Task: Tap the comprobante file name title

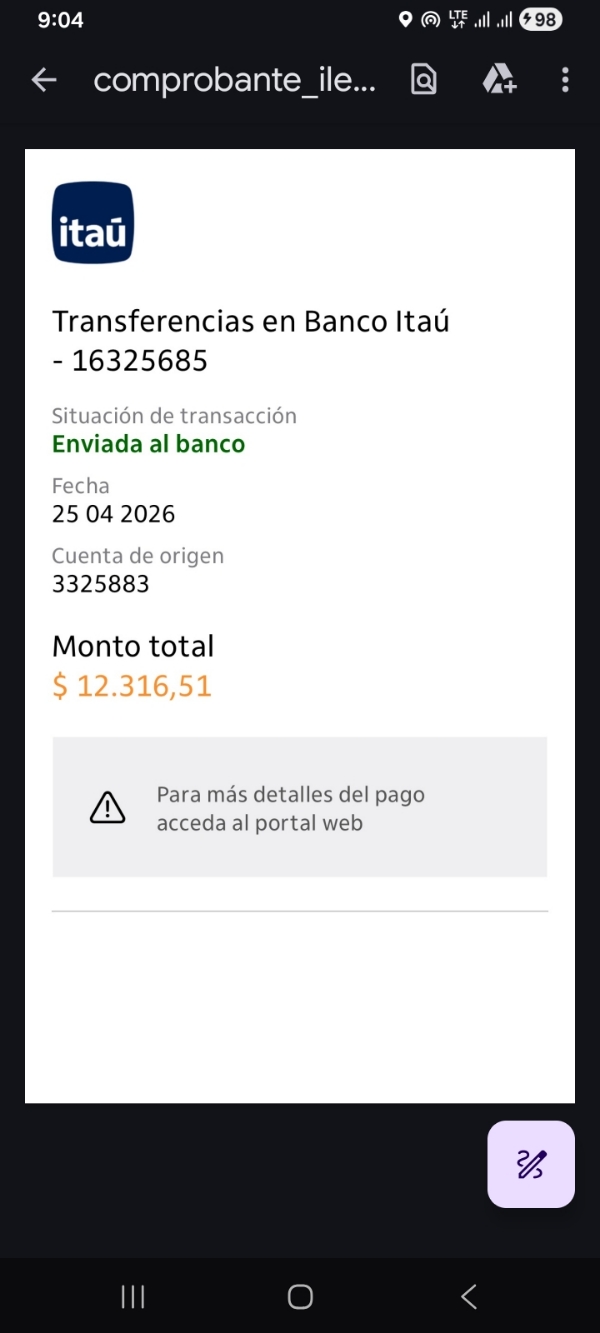Action: 235,80
